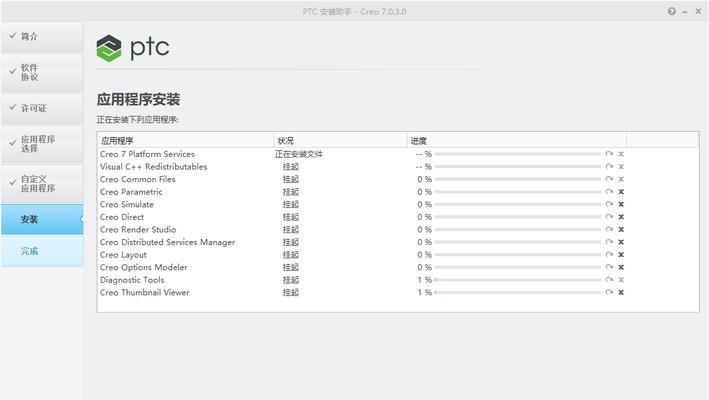The image size is (709, 400).
Task: Cancel installation of Creo Distributed Services Manager
Action: click(621, 242)
